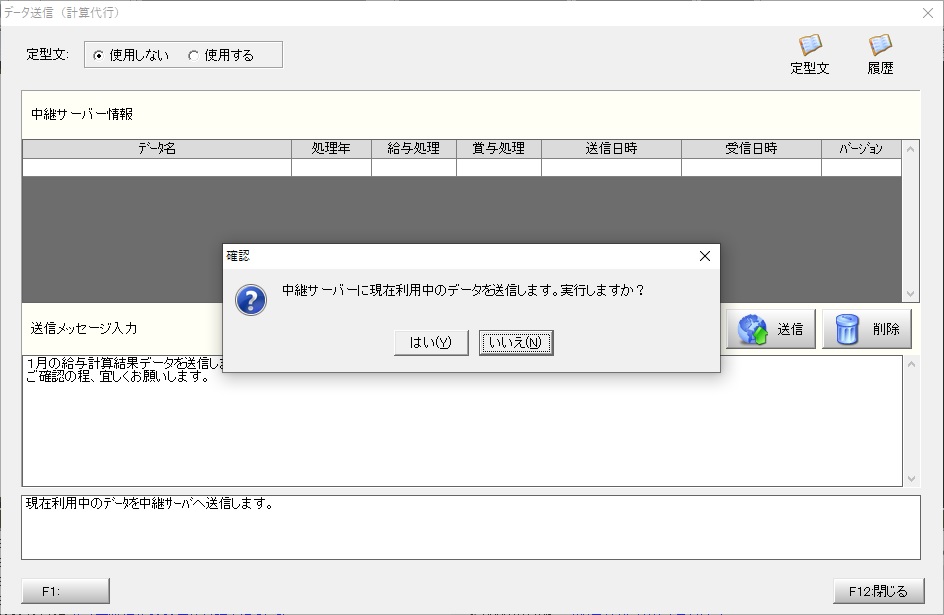This screenshot has width=944, height=615.
Task: Click the description box reading 現在利用中のデータを中継サーバへ送信します
Action: [471, 527]
